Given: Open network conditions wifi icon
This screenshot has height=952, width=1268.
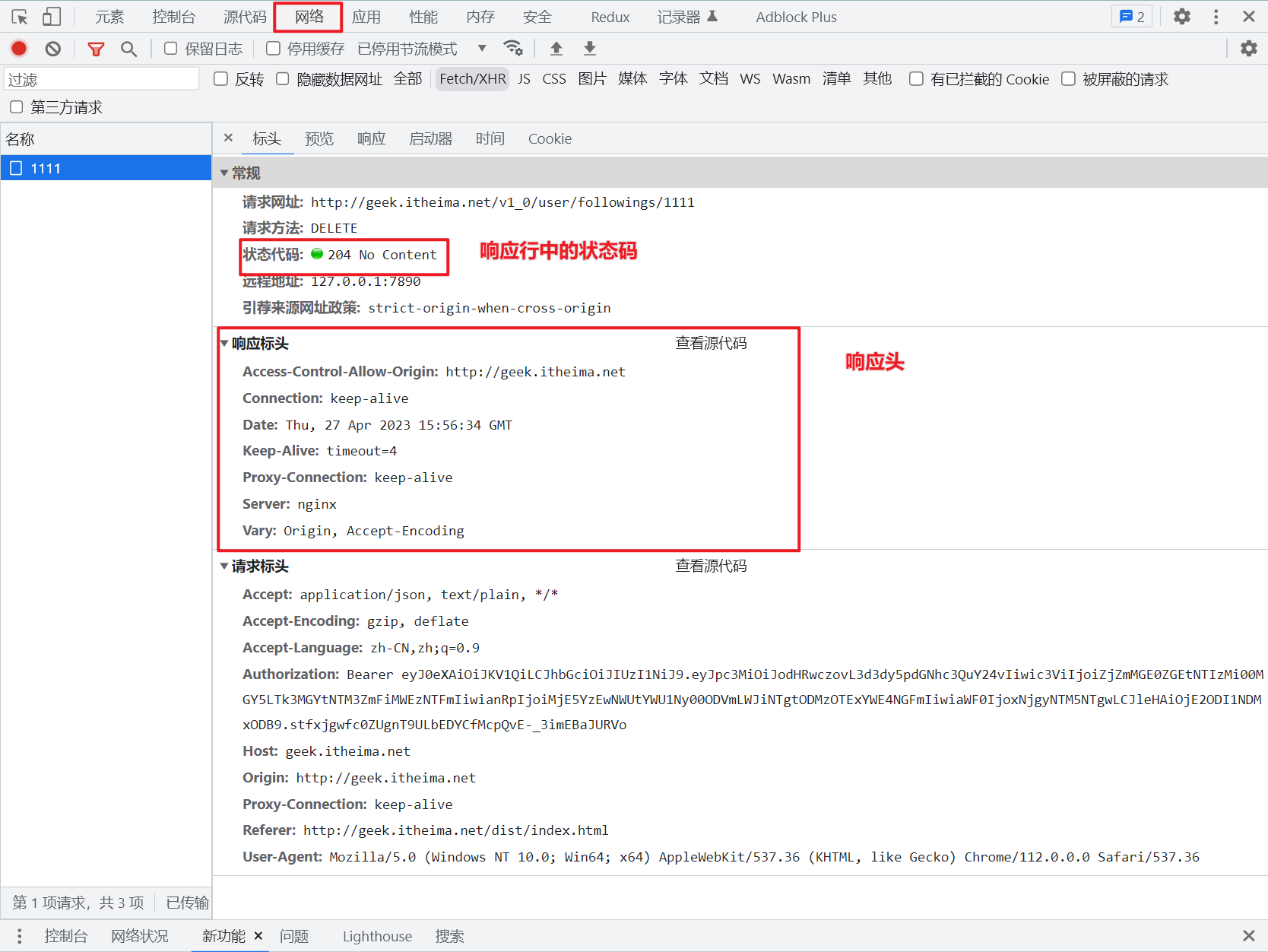Looking at the screenshot, I should (513, 49).
